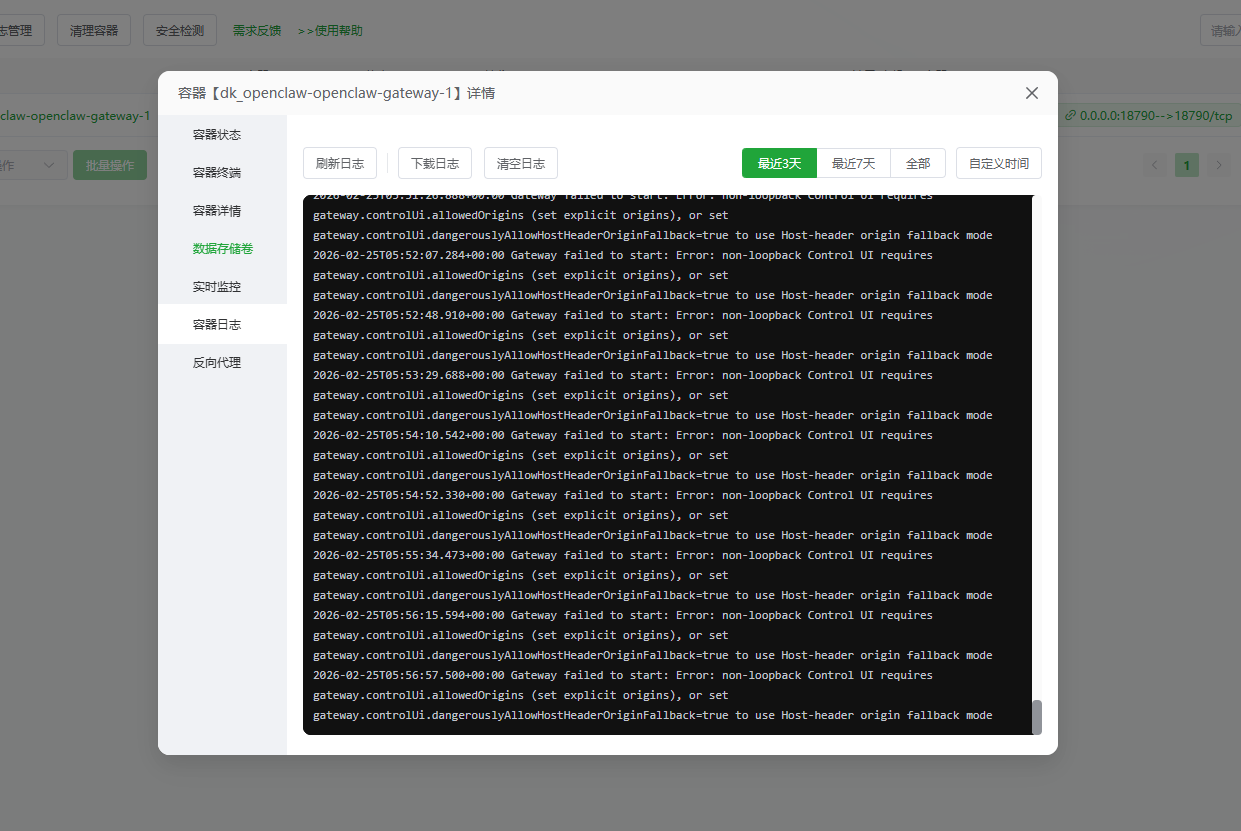Viewport: 1241px width, 831px height.
Task: Open the 需求反馈 feedback link
Action: 256,31
